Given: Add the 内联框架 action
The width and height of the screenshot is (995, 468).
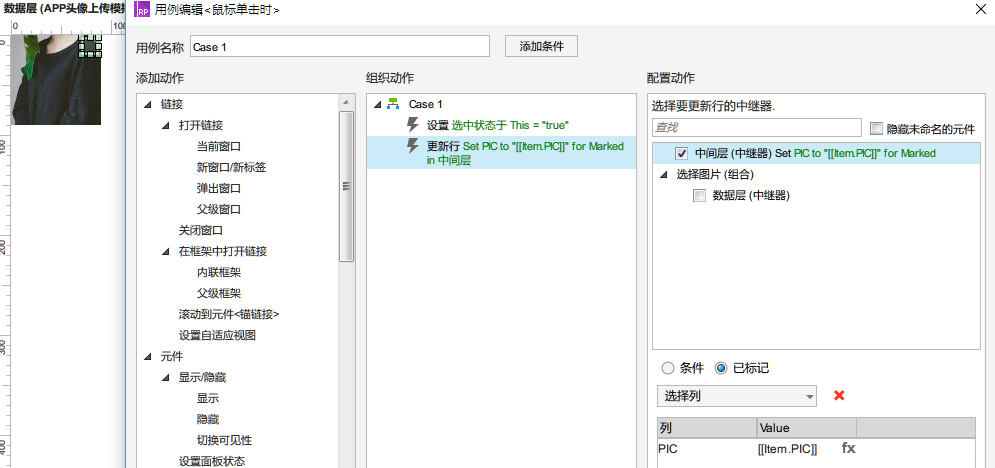Looking at the screenshot, I should tap(219, 273).
